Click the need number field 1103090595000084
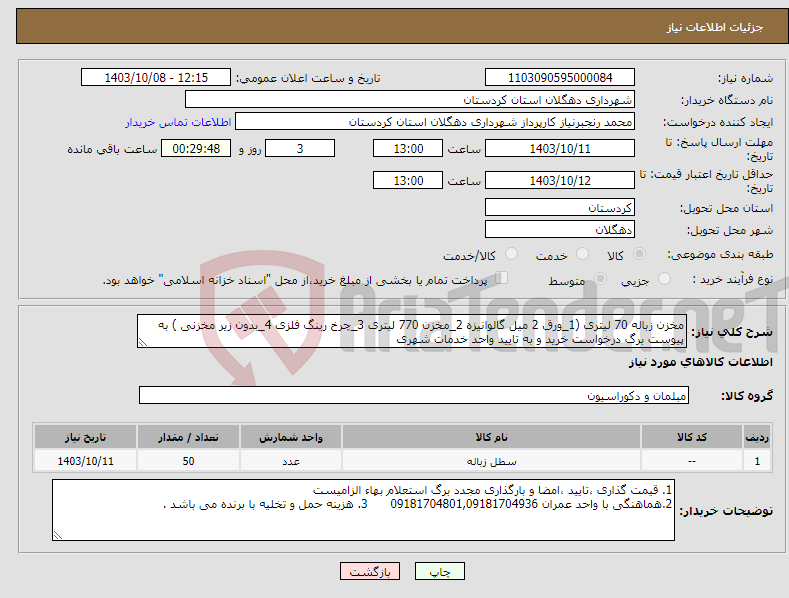This screenshot has height=598, width=789. click(x=560, y=78)
